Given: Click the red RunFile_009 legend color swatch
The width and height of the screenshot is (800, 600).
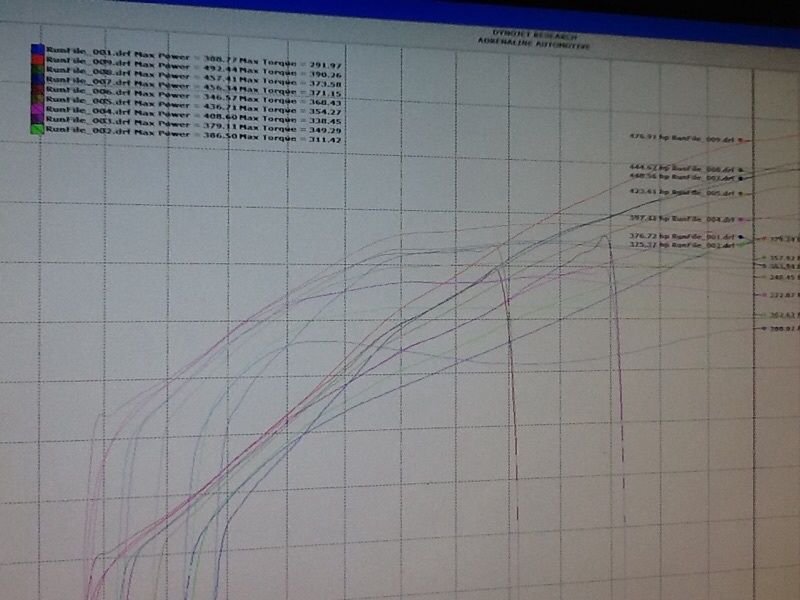Looking at the screenshot, I should [37, 60].
